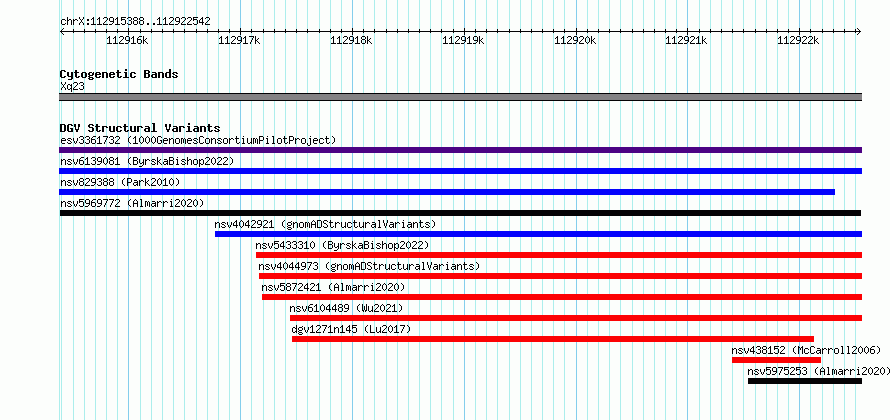Click the red dgv1271n145 variant bar

[x=553, y=339]
